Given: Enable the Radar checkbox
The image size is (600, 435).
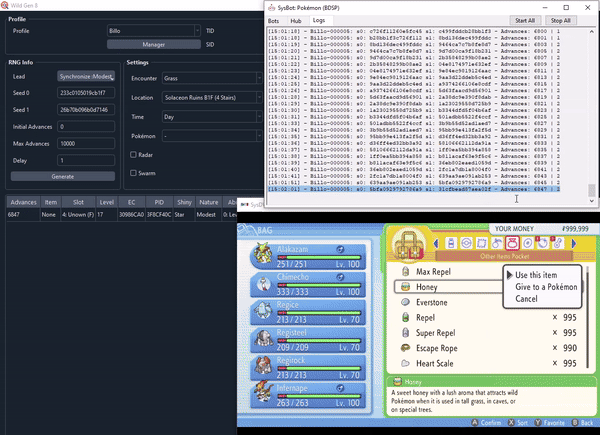Looking at the screenshot, I should (x=133, y=155).
